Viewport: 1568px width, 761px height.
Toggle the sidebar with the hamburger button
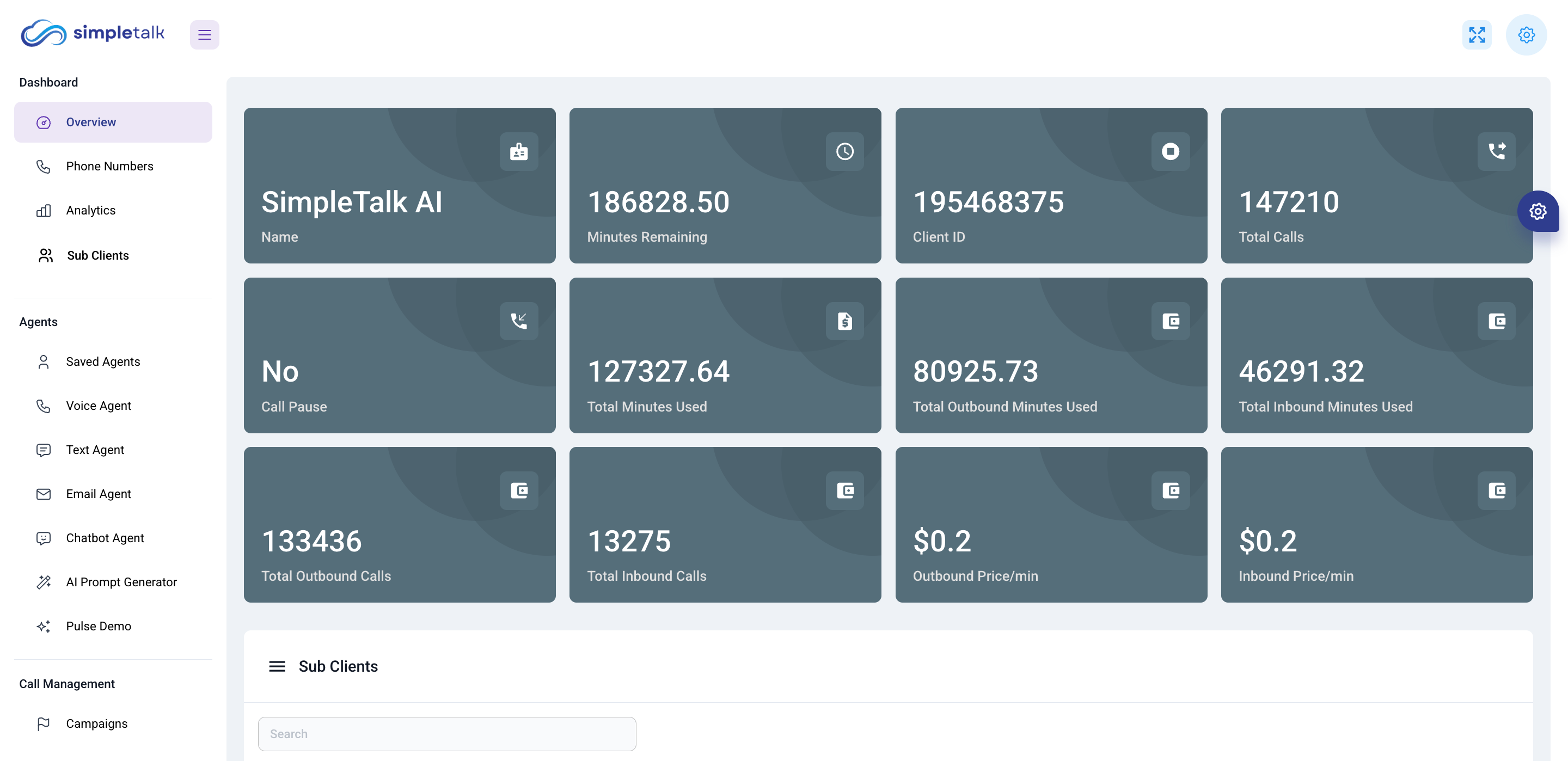click(205, 35)
